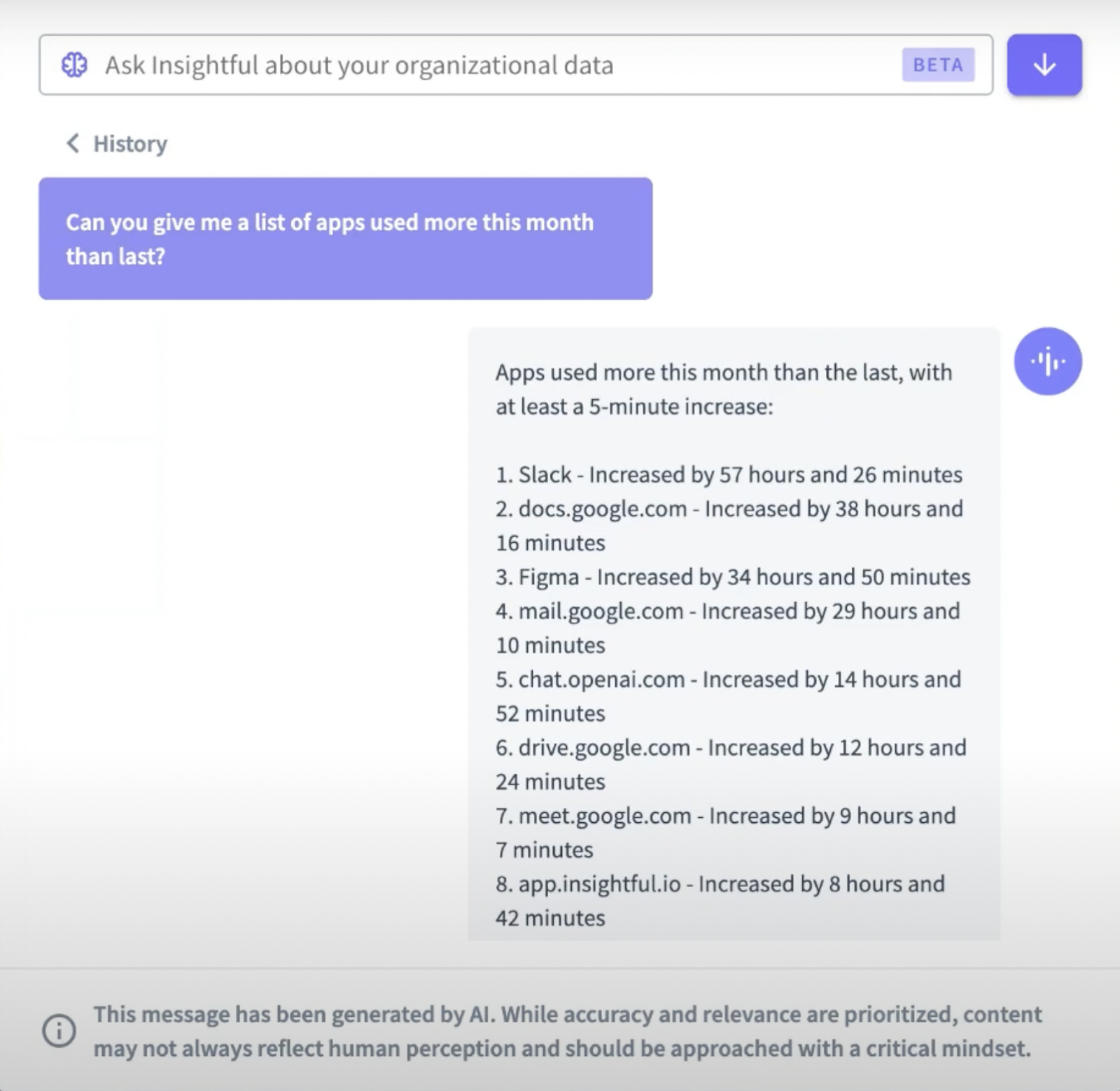Click the BETA badge

point(938,64)
